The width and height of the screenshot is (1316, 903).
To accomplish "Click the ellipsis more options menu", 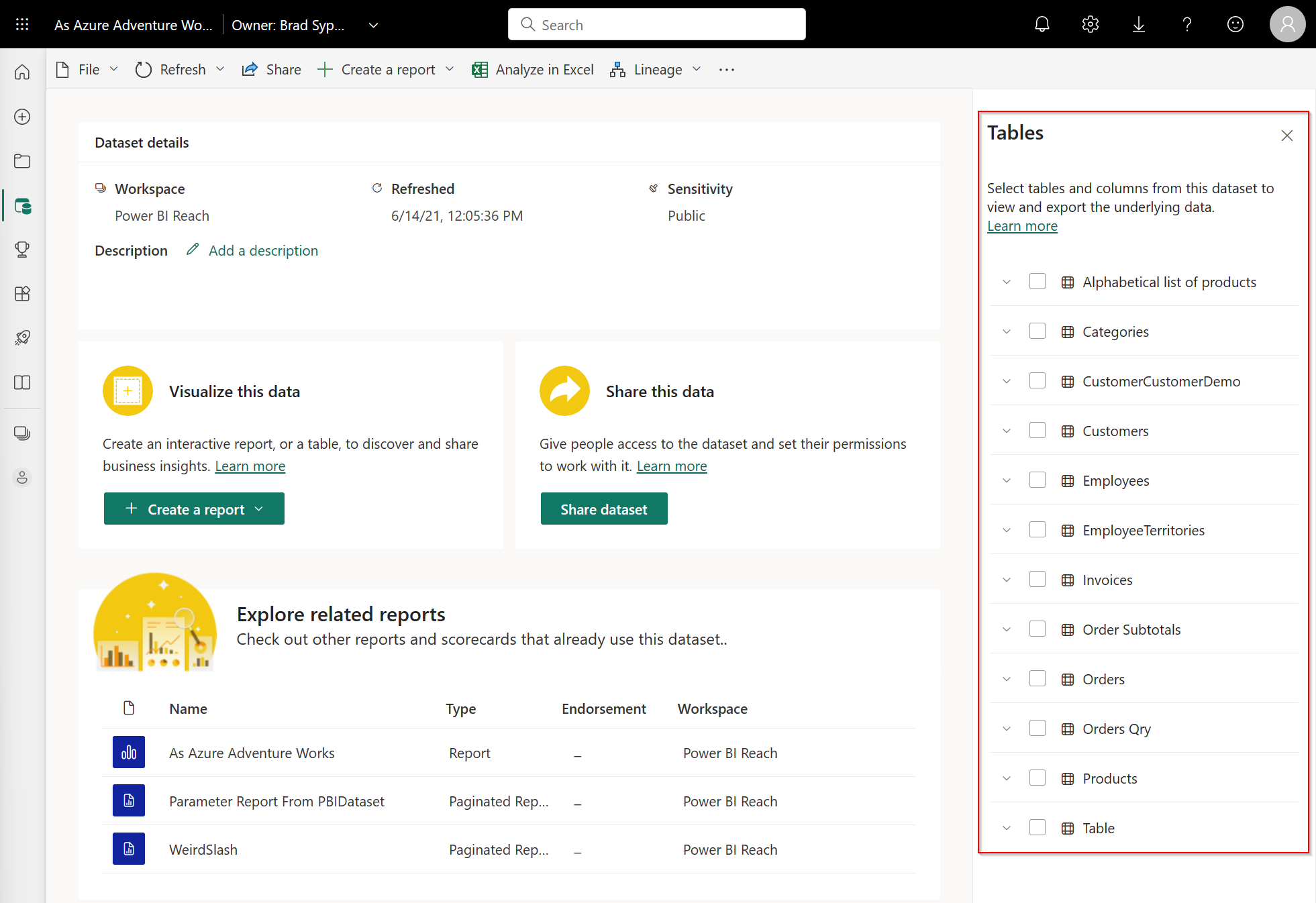I will 727,69.
